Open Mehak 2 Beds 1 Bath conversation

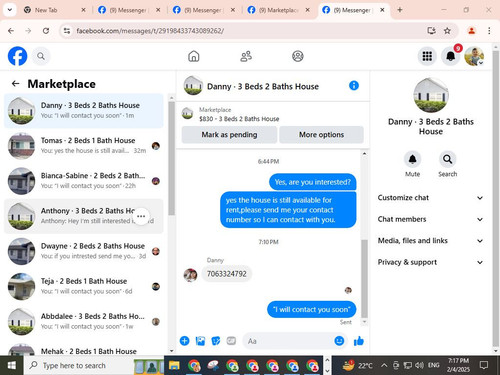coord(83,349)
